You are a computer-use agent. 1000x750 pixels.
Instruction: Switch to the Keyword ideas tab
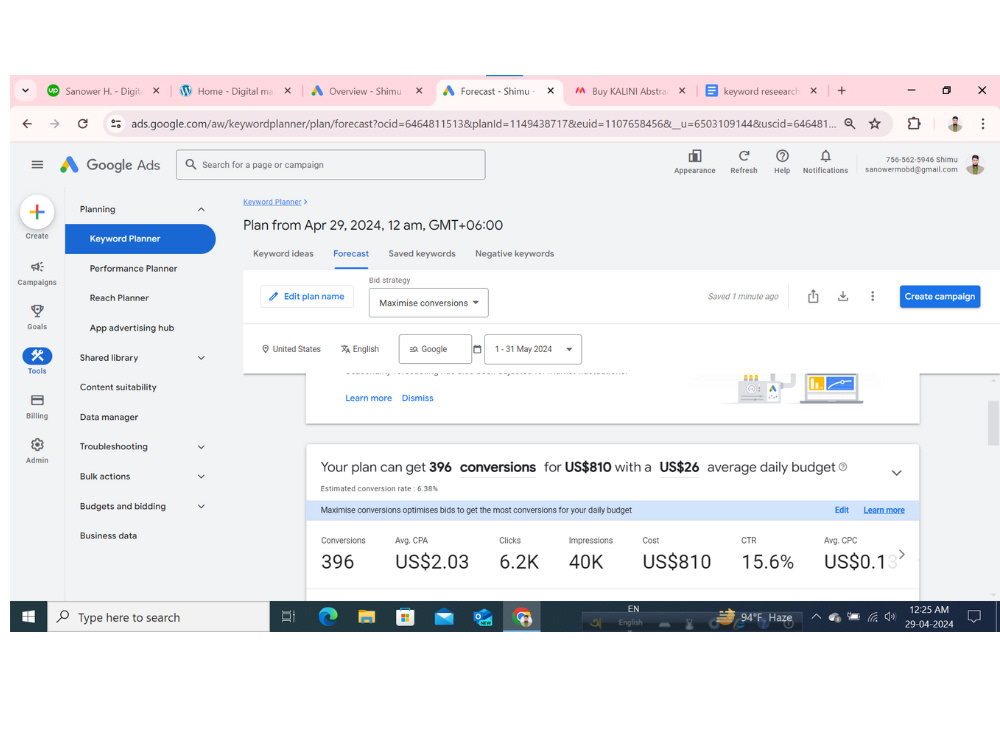[283, 254]
